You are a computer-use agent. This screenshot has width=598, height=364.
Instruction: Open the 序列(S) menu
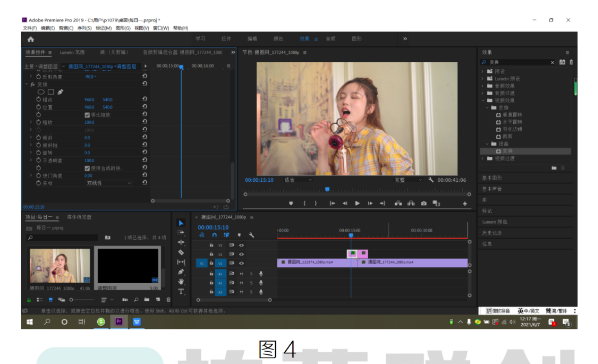coord(84,28)
